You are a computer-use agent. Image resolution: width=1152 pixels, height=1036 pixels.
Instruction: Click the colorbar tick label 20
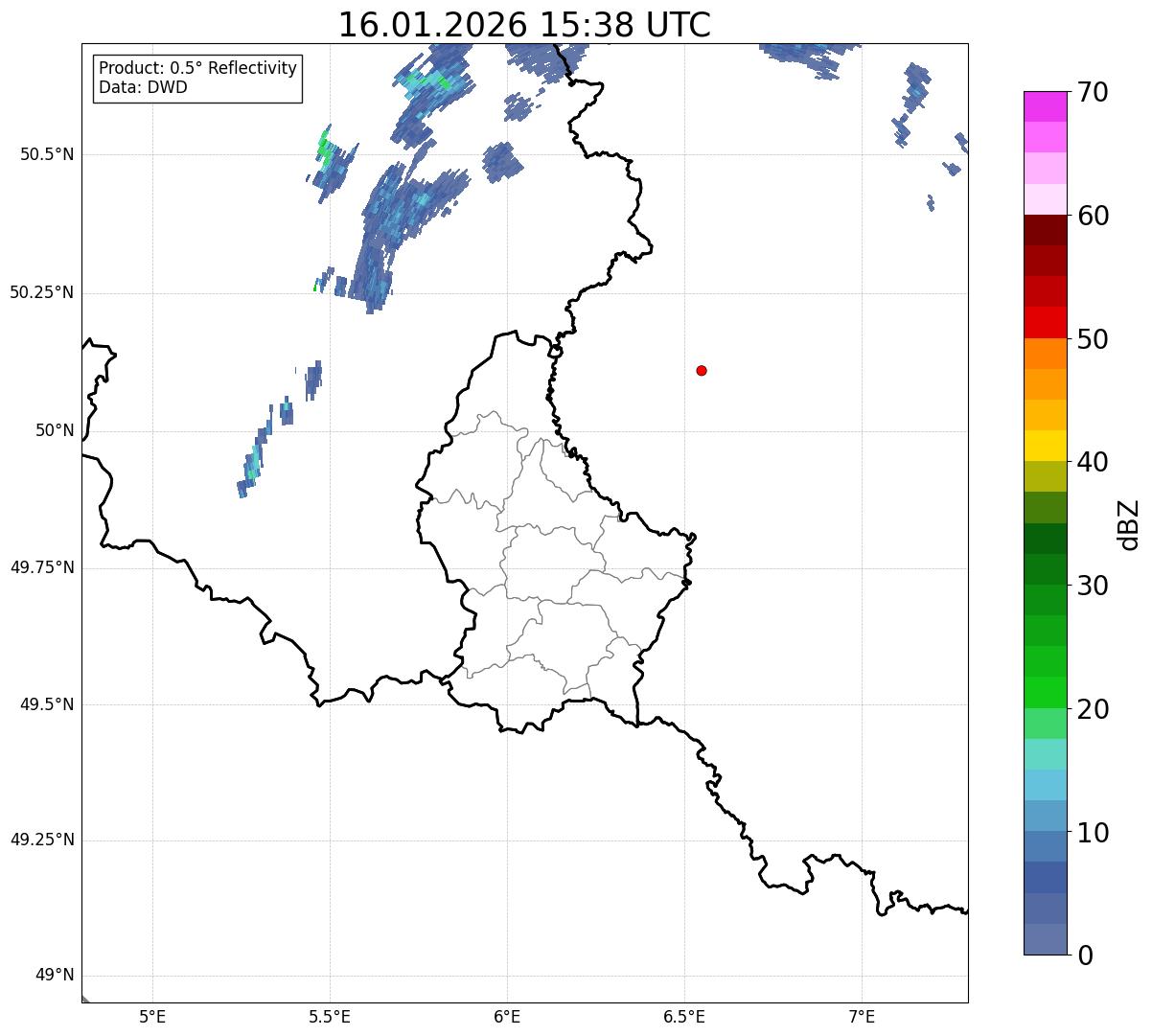click(x=1093, y=709)
